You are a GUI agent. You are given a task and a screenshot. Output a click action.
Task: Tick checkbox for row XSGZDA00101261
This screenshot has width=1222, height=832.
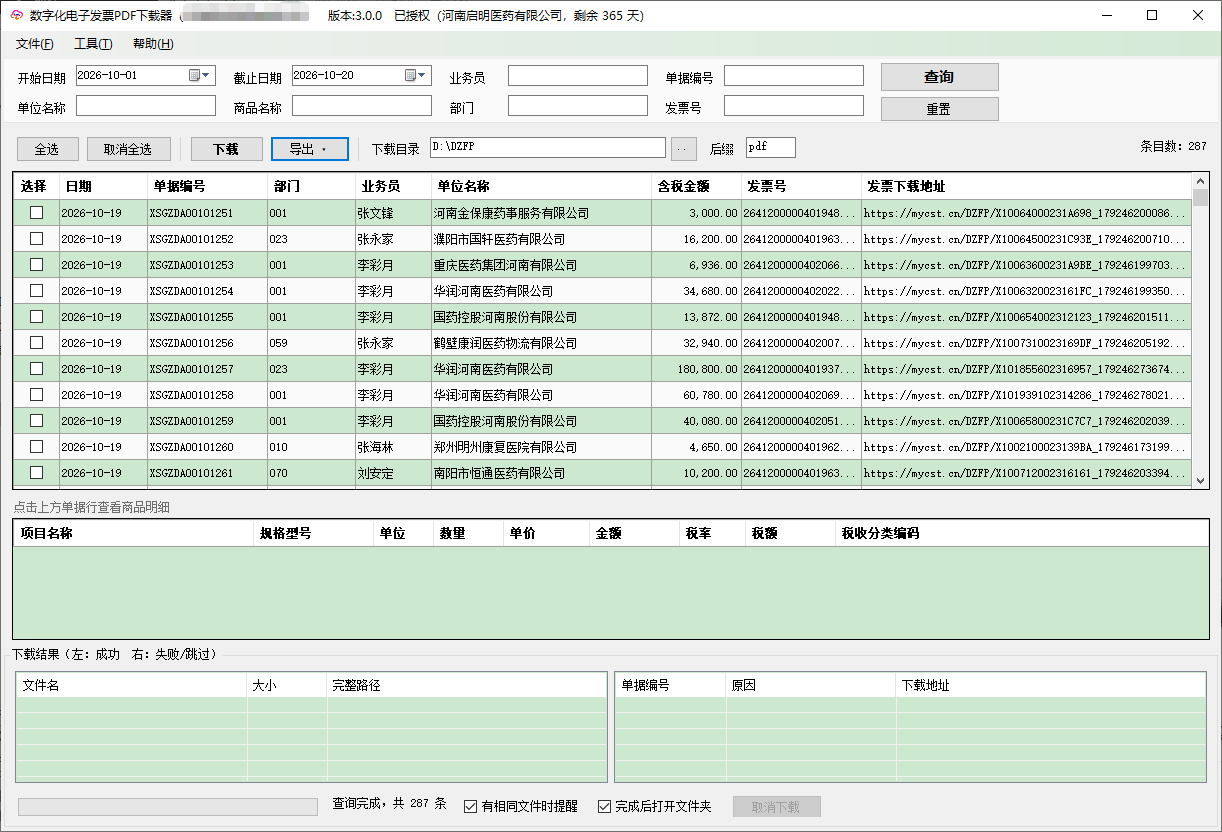coord(36,473)
